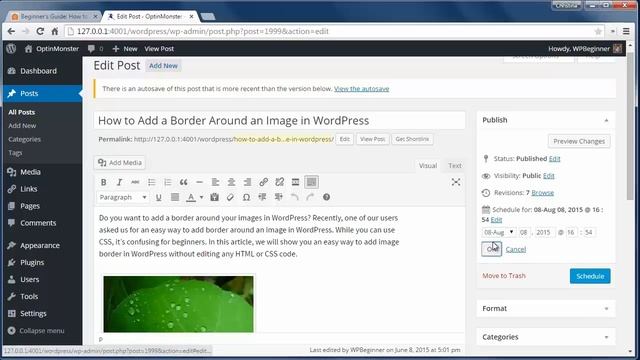Viewport: 640px width, 360px height.
Task: Increase paragraph indent
Action: pos(278,198)
